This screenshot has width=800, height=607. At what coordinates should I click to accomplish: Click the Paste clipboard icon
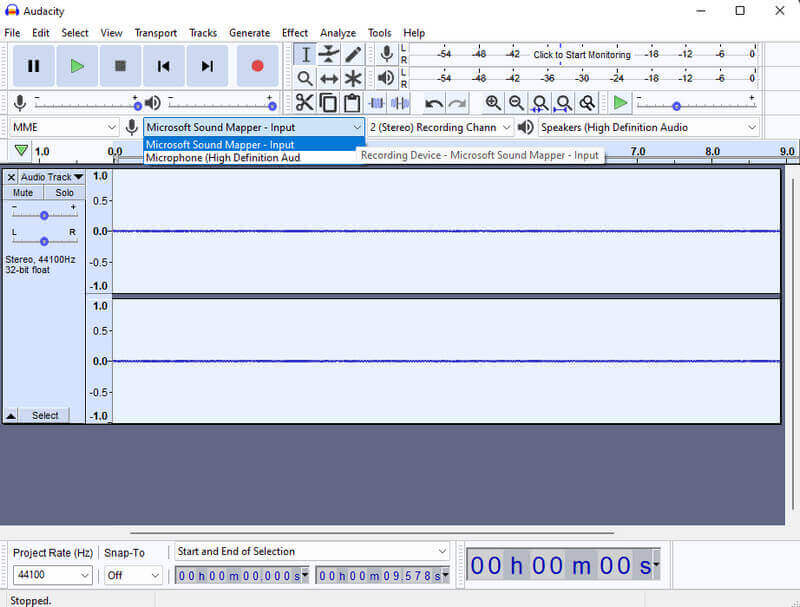tap(352, 103)
